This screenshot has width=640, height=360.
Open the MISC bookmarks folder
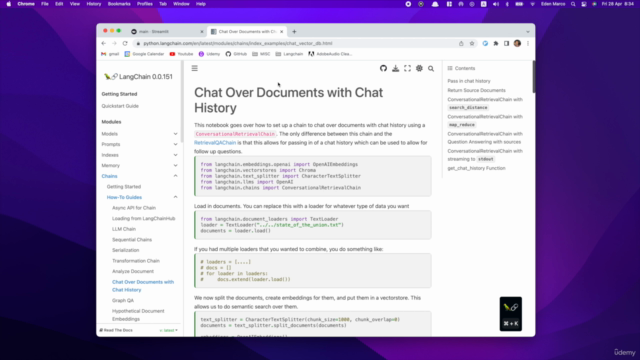tap(261, 54)
